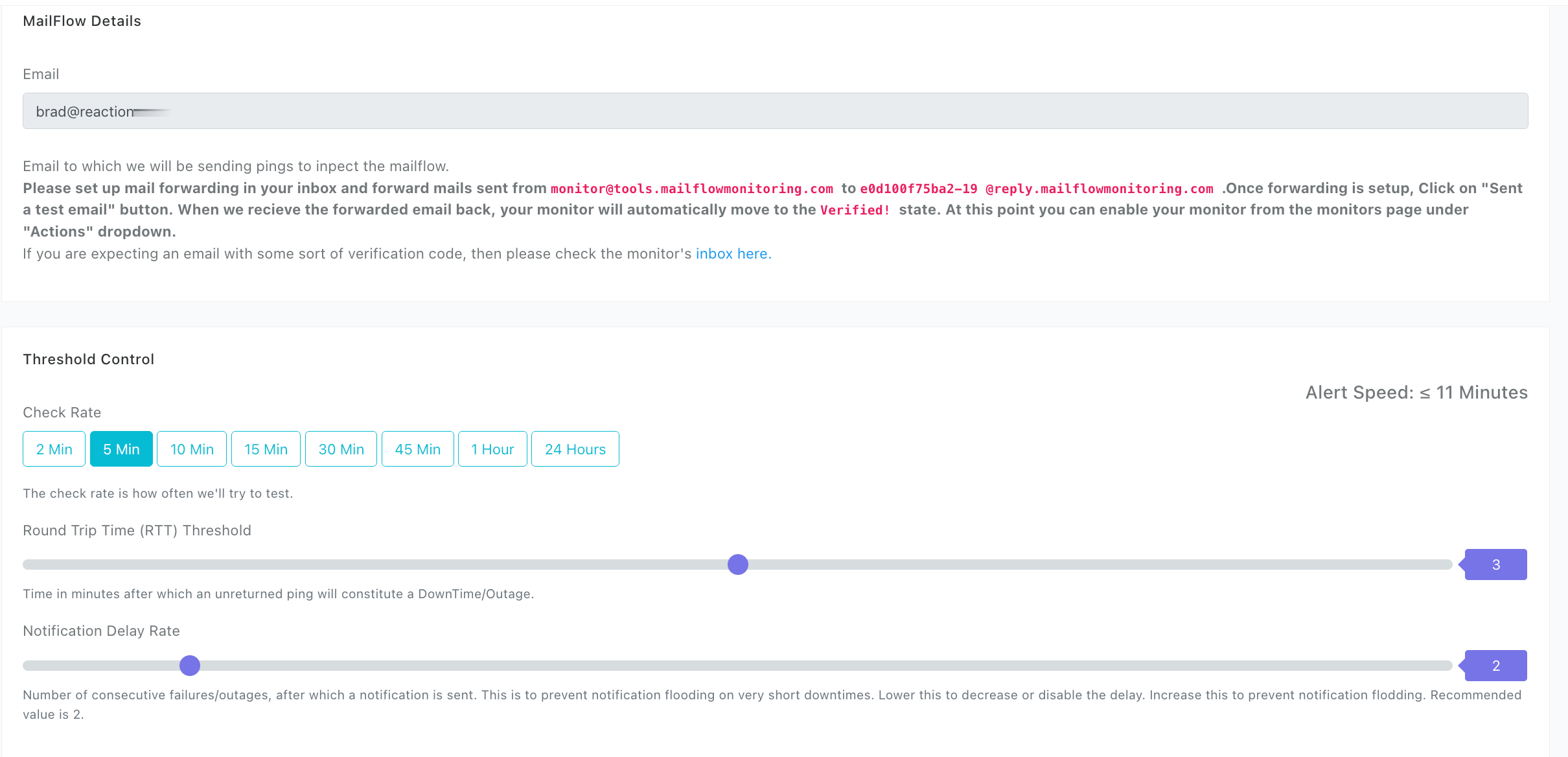Viewport: 1568px width, 757px height.
Task: Choose the 10 Min check rate
Action: [192, 449]
